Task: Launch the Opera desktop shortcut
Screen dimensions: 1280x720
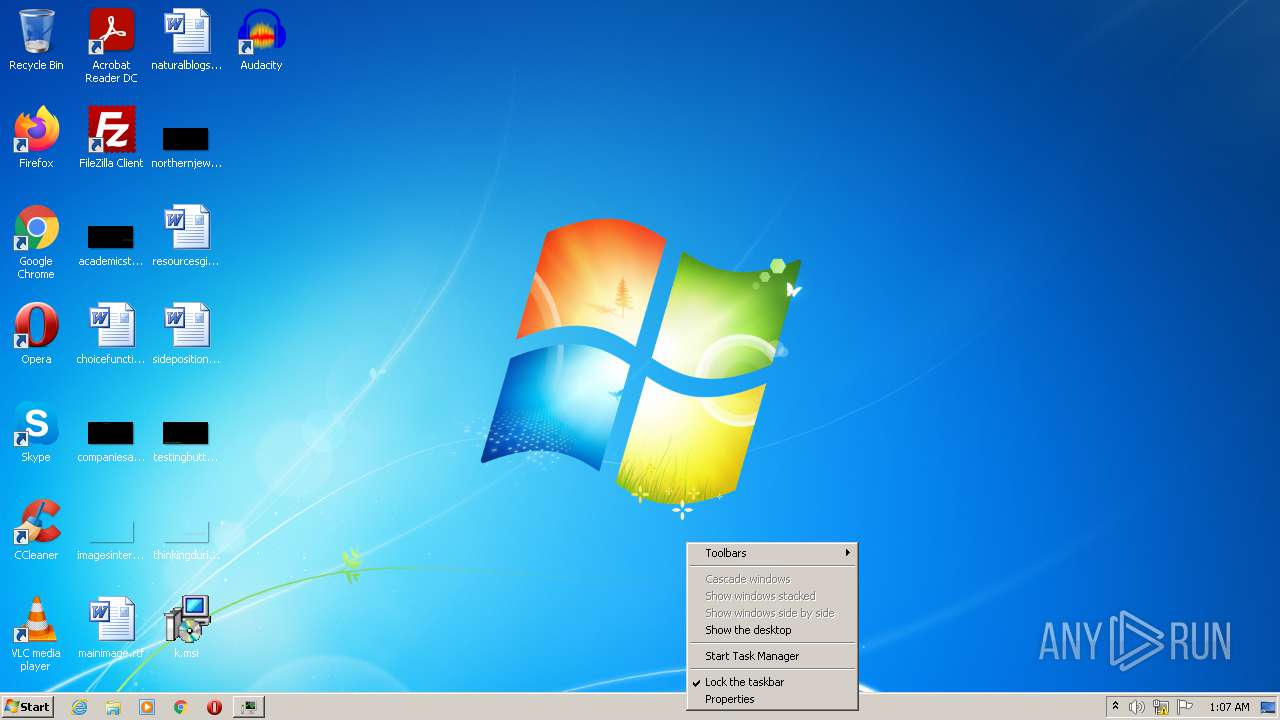Action: [36, 334]
